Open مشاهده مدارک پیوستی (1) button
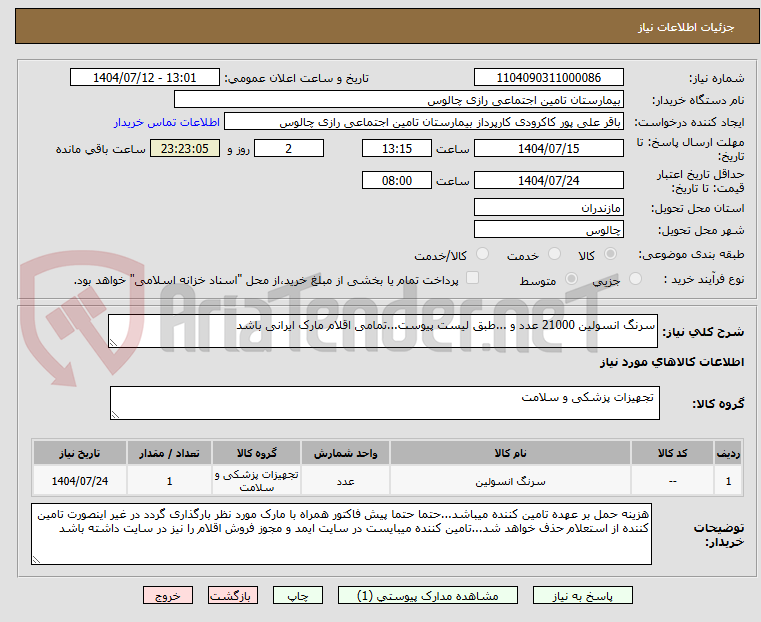761x622 pixels. (428, 595)
